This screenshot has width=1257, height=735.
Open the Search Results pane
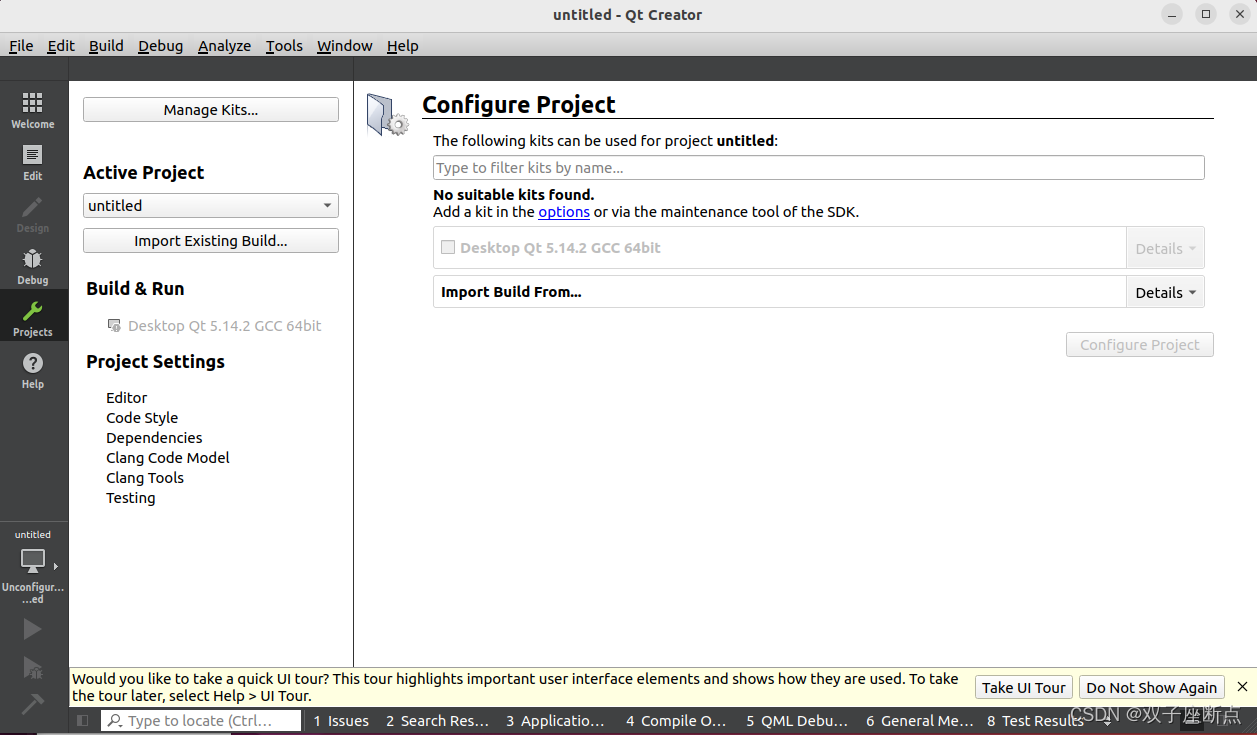438,721
